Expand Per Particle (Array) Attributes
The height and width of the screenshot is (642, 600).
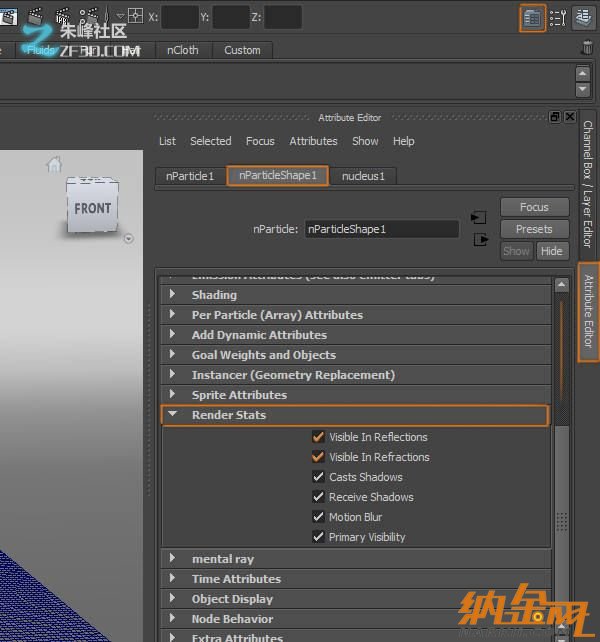355,315
